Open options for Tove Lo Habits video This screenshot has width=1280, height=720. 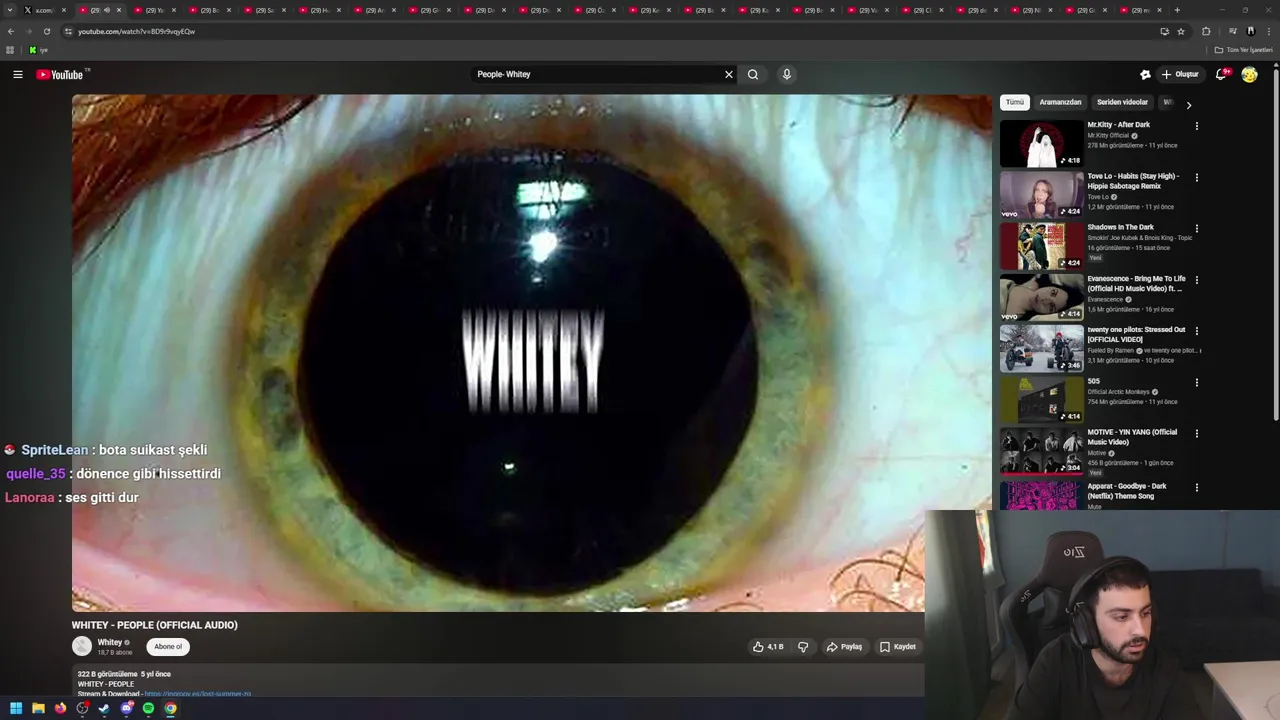1197,177
